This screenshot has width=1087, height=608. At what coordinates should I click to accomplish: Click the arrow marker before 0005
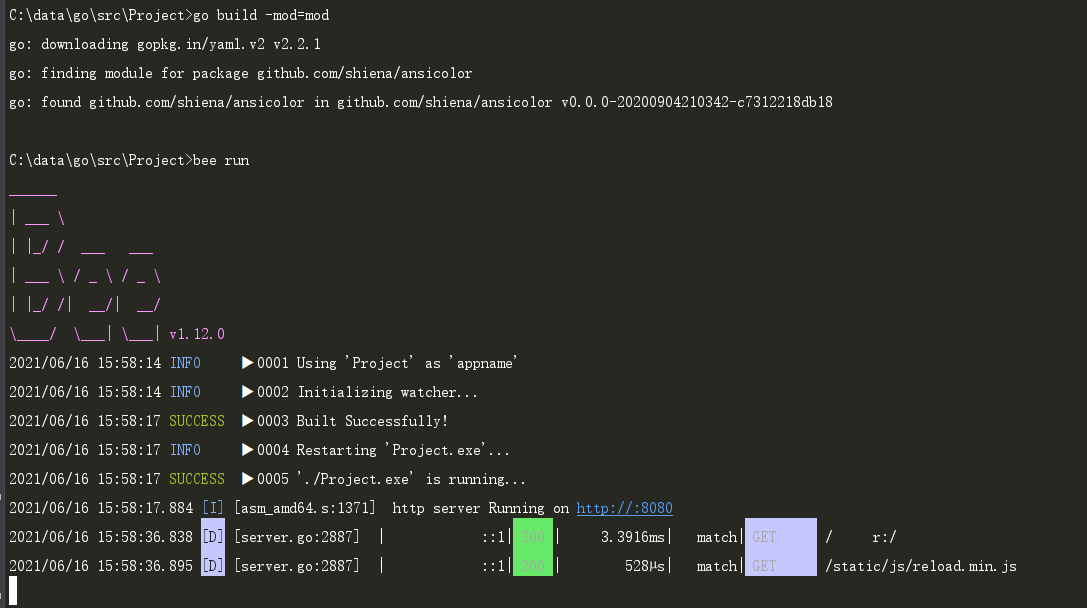click(248, 479)
